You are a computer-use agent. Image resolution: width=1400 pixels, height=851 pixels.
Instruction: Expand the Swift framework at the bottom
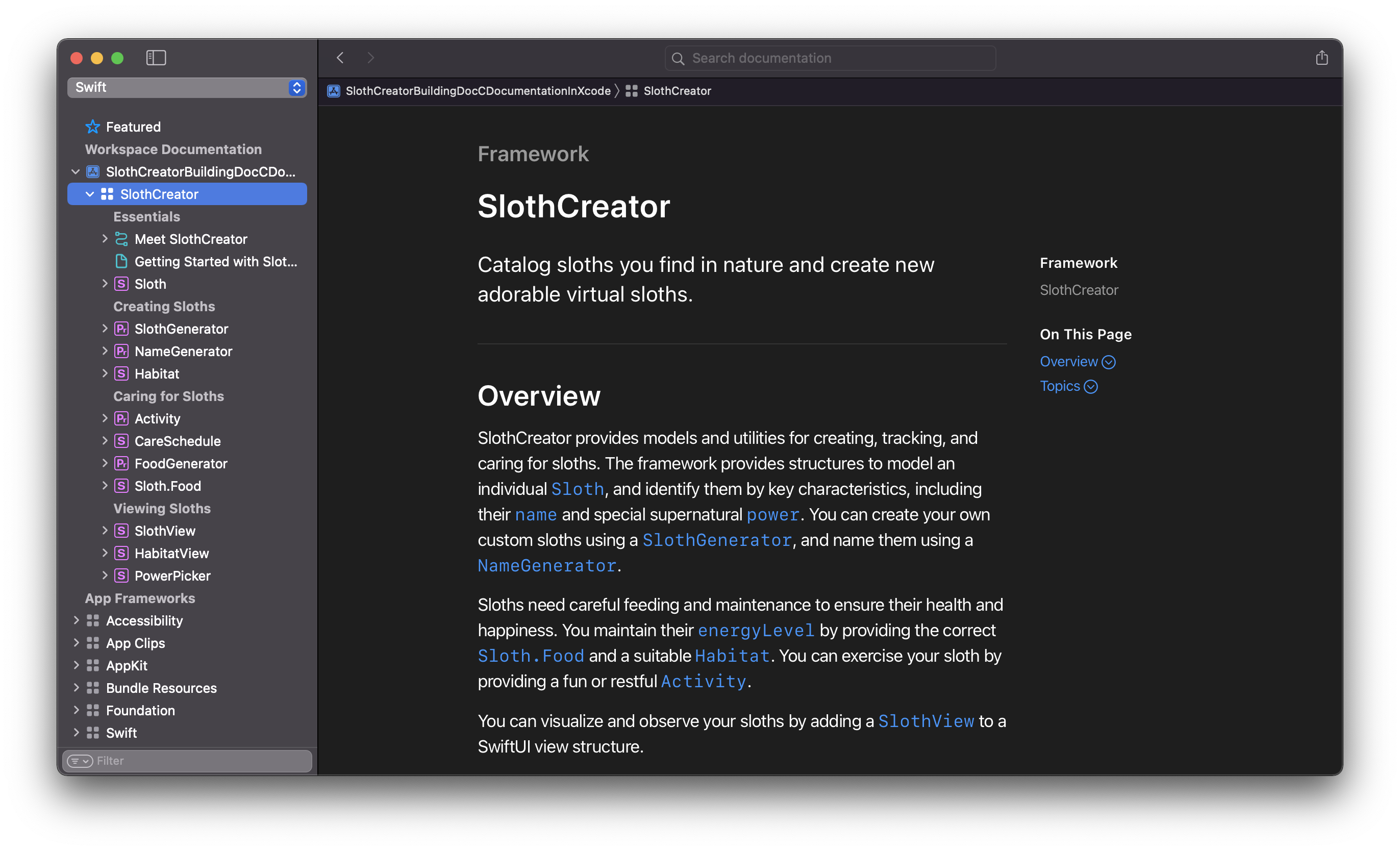click(76, 733)
